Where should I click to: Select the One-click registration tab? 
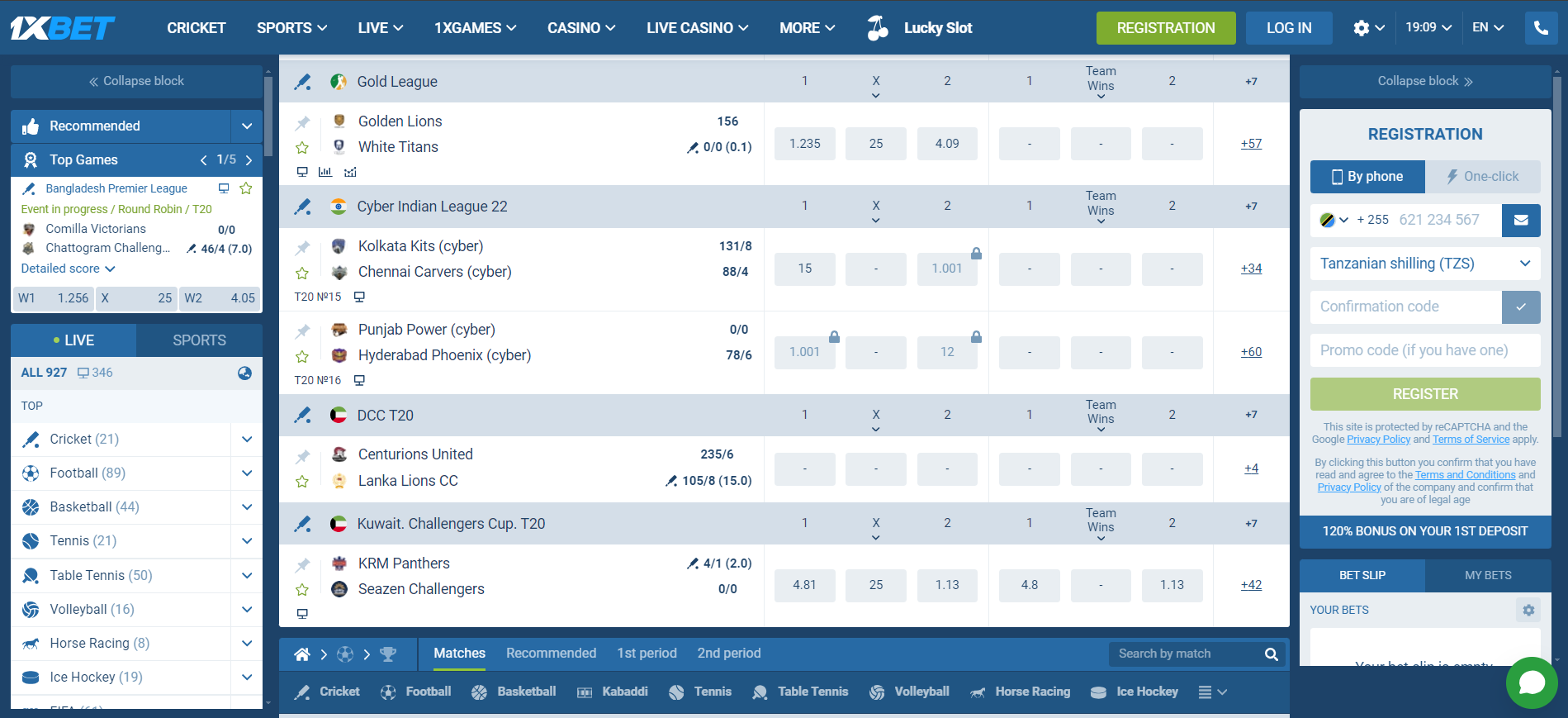pos(1483,177)
